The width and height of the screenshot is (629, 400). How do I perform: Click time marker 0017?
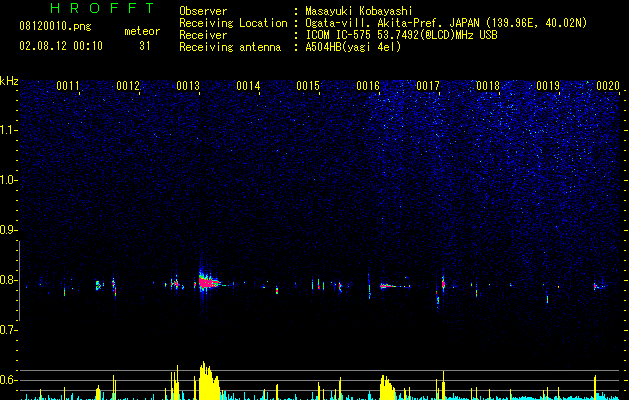click(x=428, y=86)
